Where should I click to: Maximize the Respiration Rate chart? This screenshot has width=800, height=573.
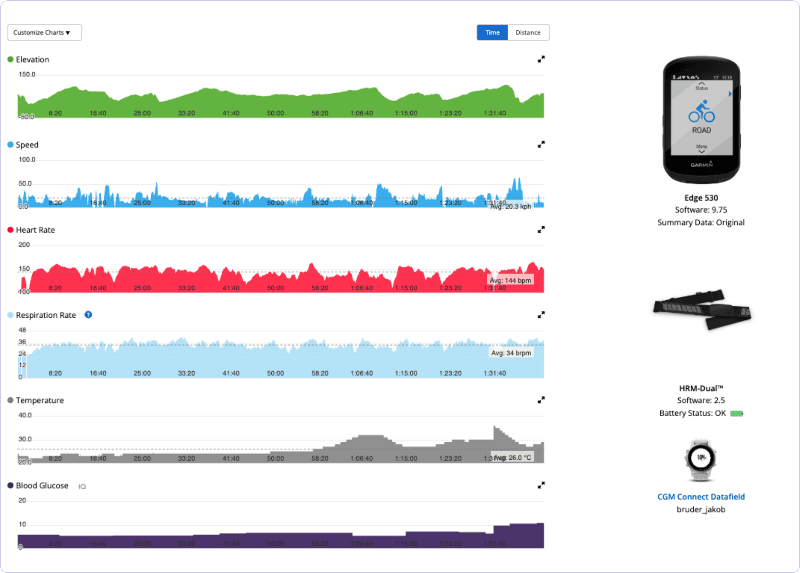point(541,314)
